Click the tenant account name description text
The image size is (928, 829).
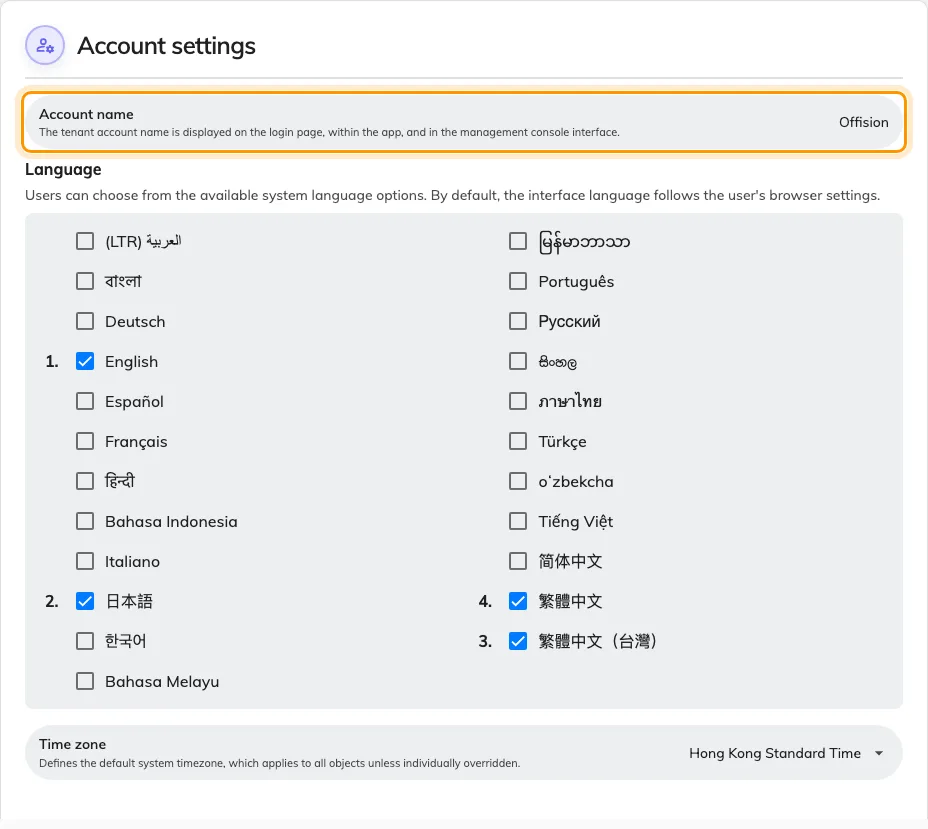point(329,133)
